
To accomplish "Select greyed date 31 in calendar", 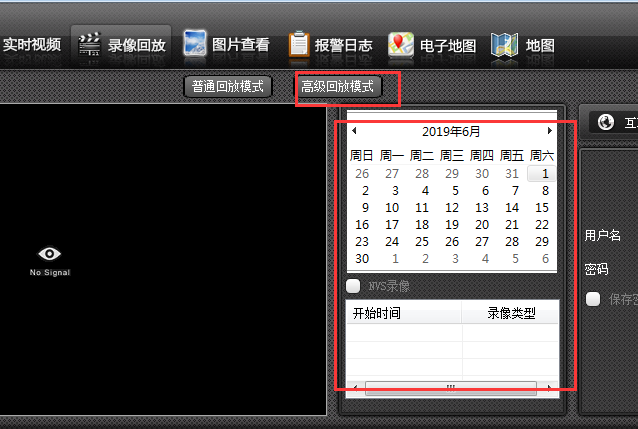I will (512, 174).
